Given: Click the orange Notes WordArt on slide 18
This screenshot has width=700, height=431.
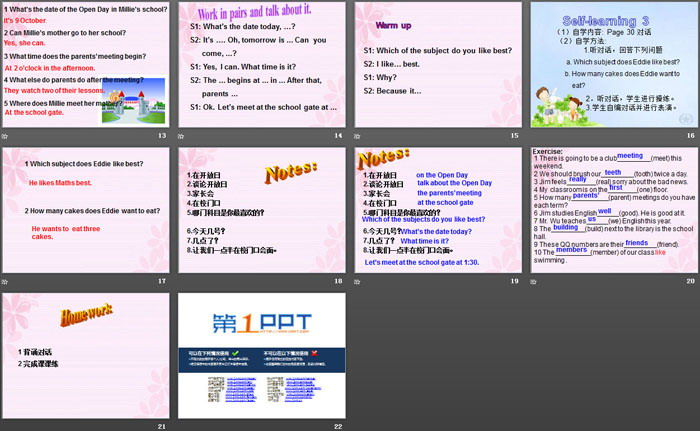Looking at the screenshot, I should (290, 176).
